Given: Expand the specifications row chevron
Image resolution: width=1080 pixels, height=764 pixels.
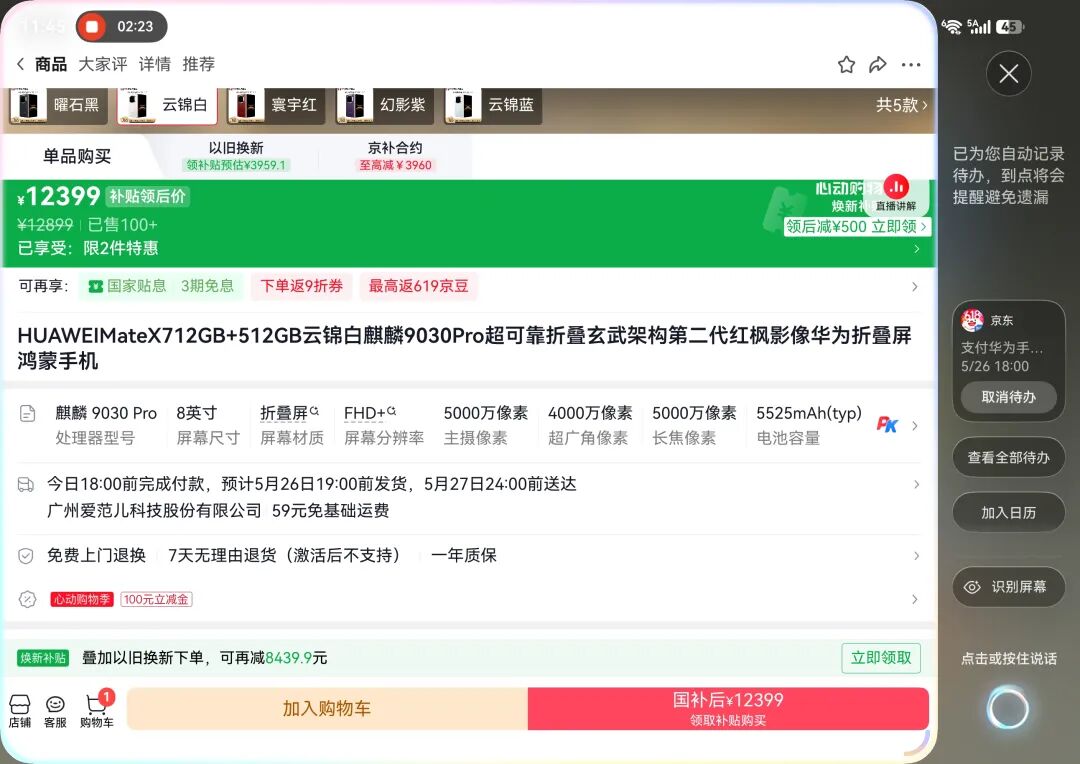Looking at the screenshot, I should point(915,426).
